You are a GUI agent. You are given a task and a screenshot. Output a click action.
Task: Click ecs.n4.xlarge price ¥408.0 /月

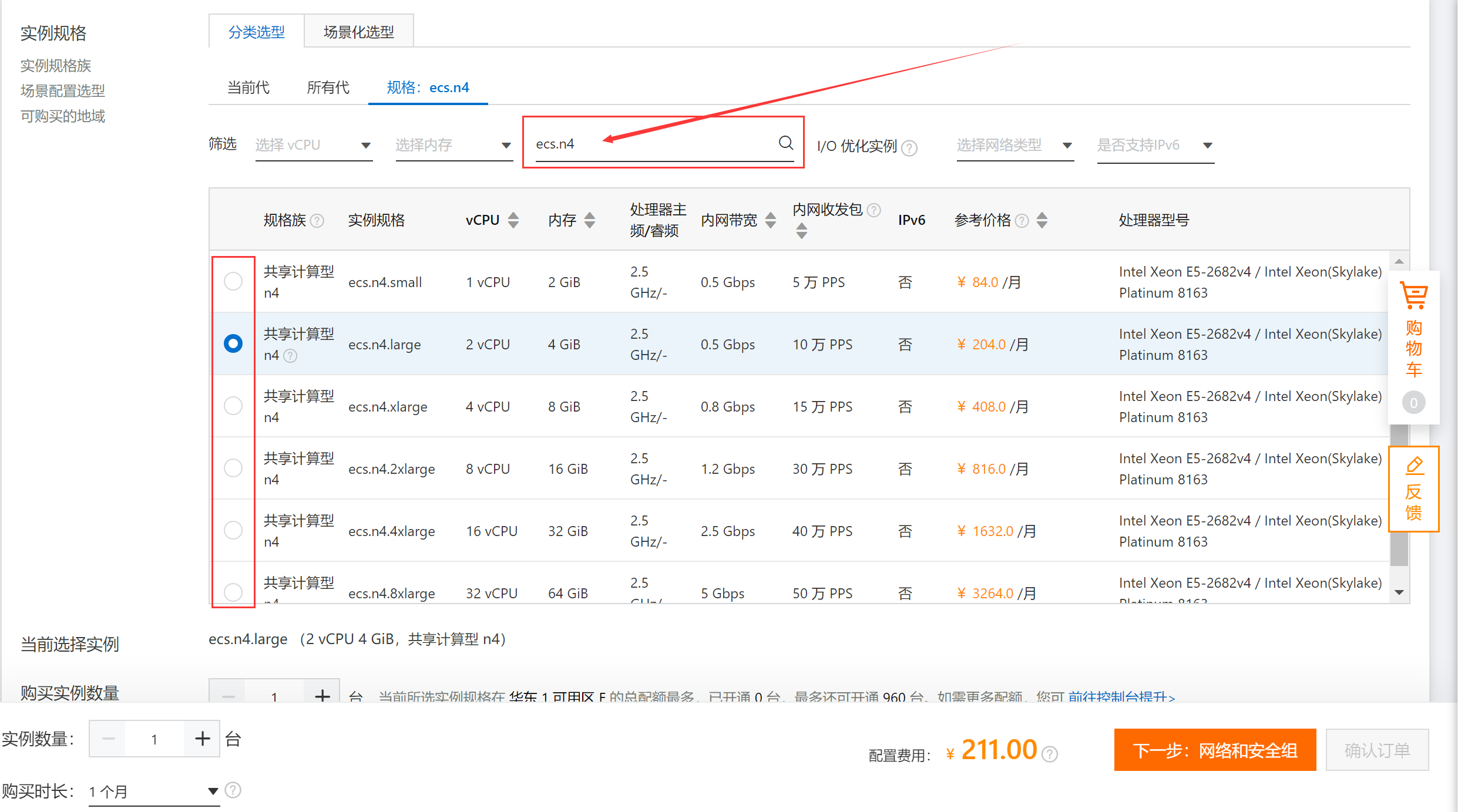(992, 406)
